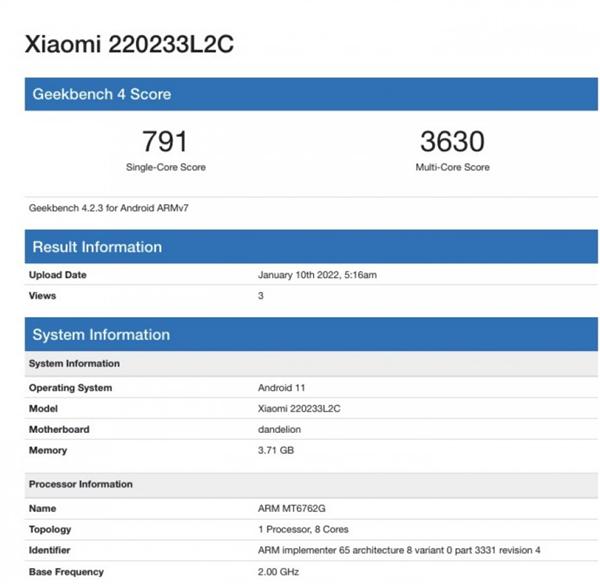Select Geekbench 4.2.3 for Android ARMv7 text
This screenshot has height=584, width=600.
109,208
